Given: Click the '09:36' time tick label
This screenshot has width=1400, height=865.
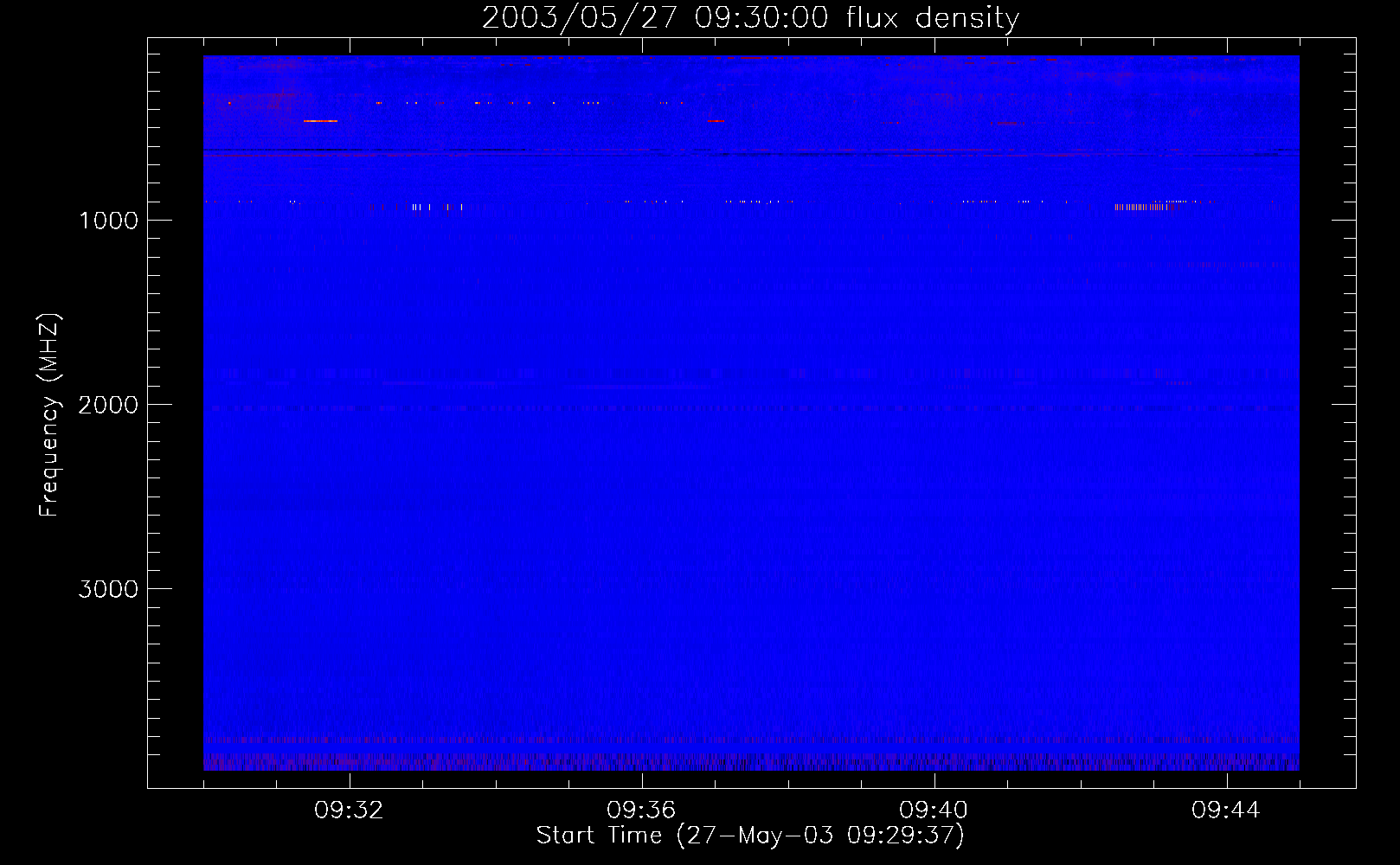Looking at the screenshot, I should click(x=641, y=811).
